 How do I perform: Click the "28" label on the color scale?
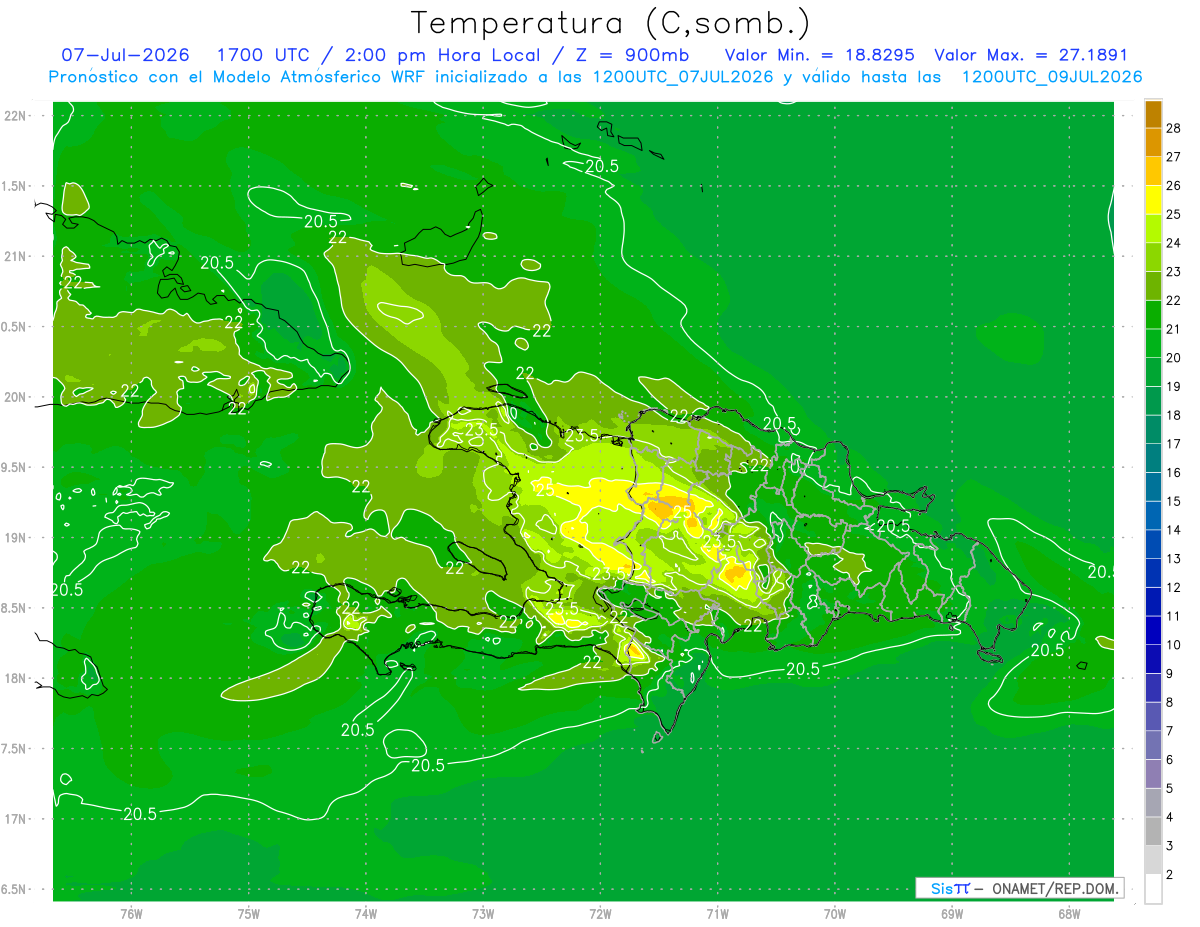pyautogui.click(x=1173, y=128)
